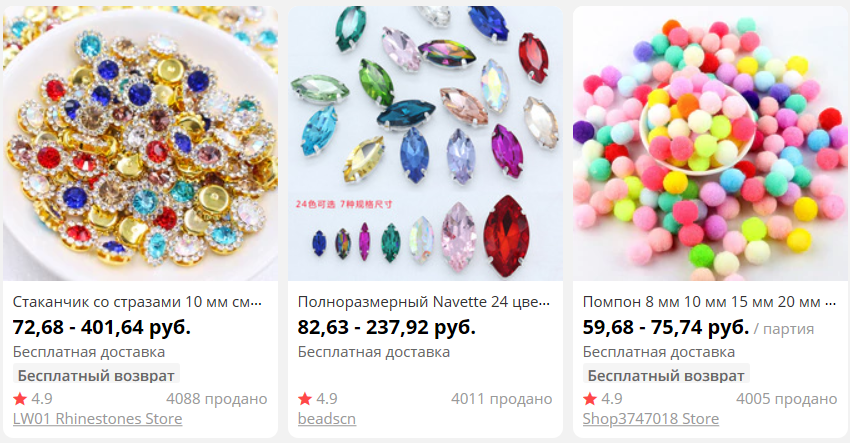Click 'Бесплатная доставка' under the Navette listing
The width and height of the screenshot is (850, 443).
pos(374,352)
